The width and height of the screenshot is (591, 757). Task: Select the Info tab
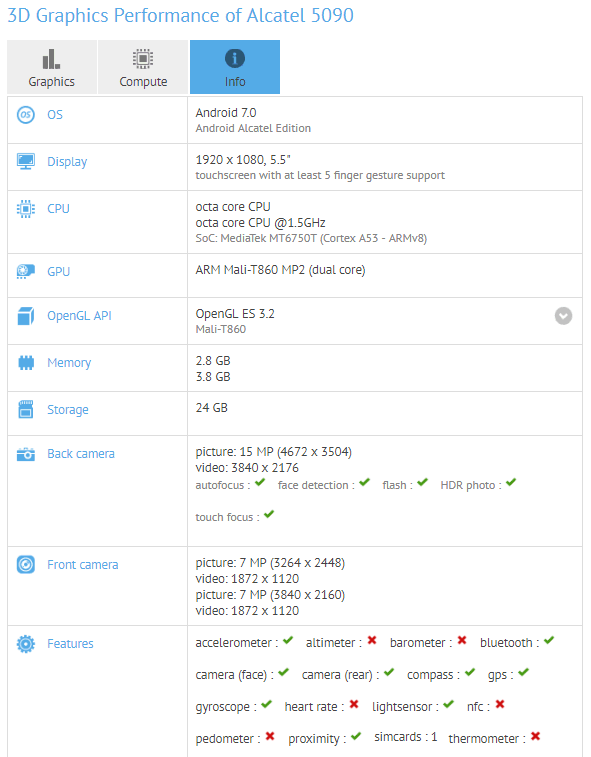click(235, 67)
